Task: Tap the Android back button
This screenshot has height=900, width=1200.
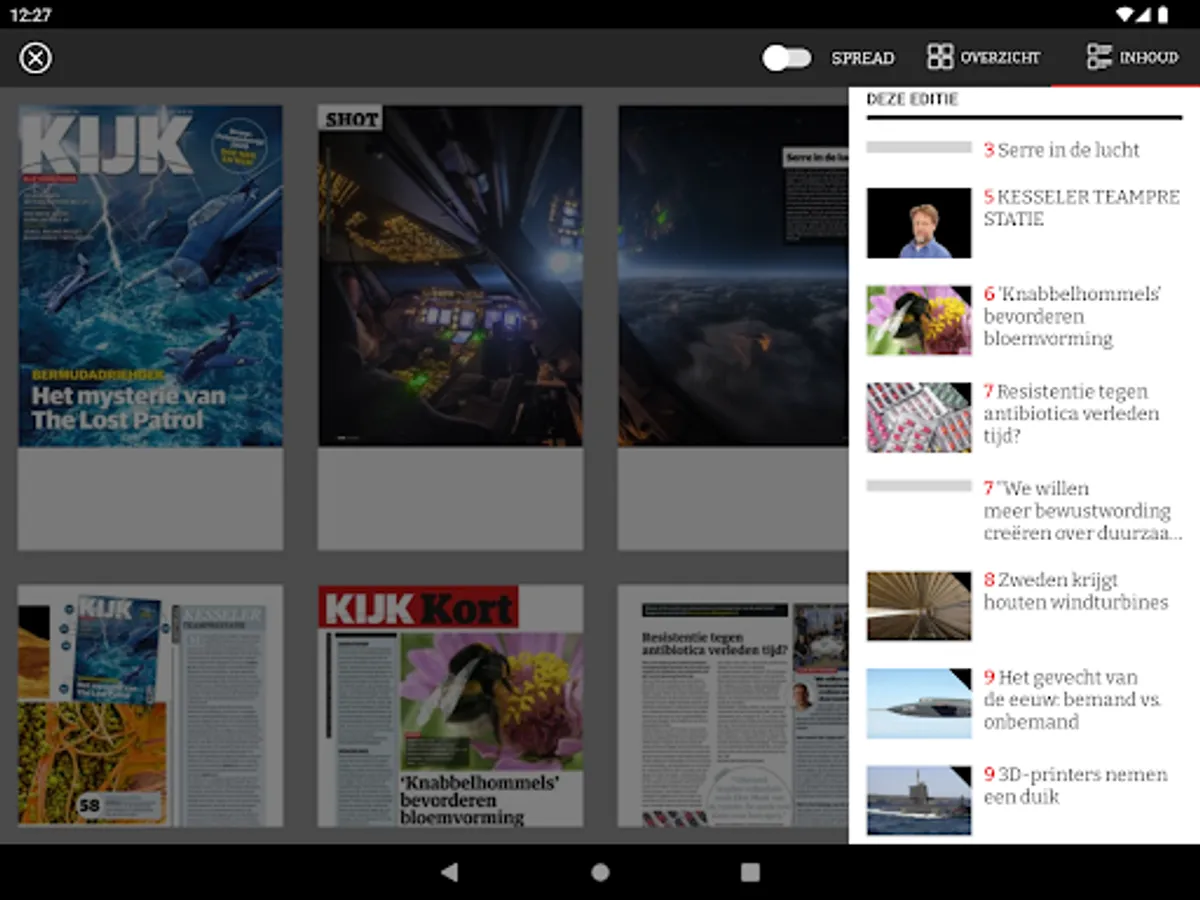Action: coord(450,872)
